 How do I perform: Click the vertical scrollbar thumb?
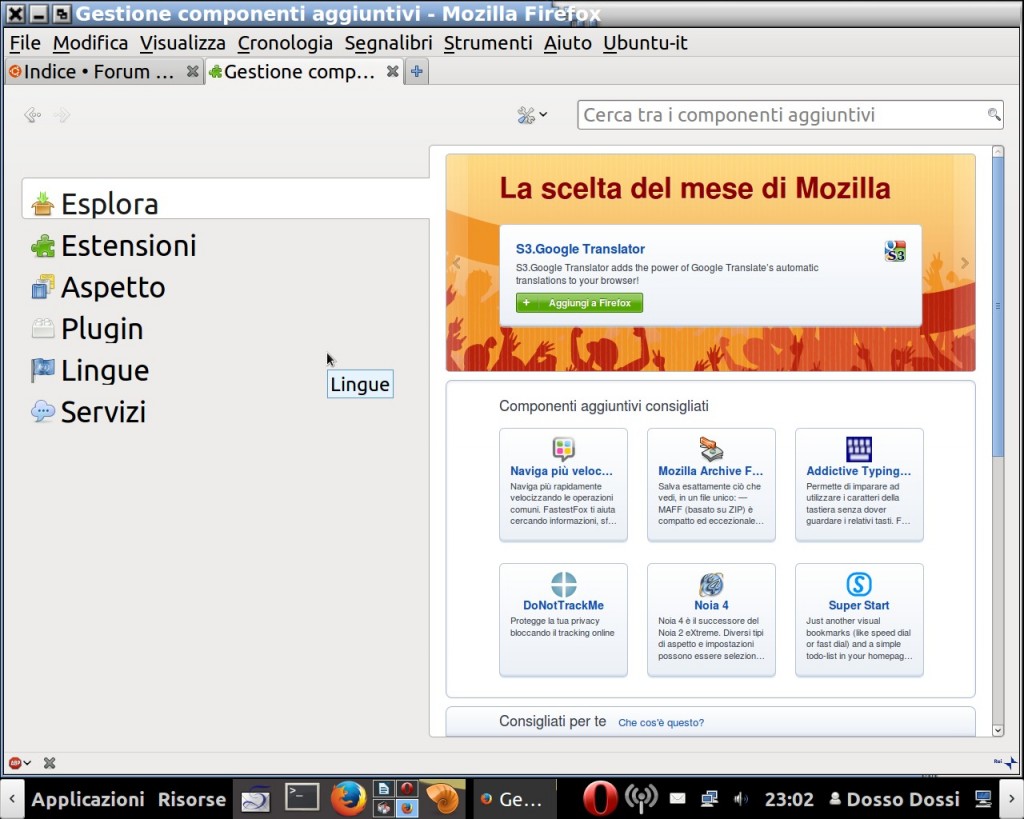(x=997, y=306)
